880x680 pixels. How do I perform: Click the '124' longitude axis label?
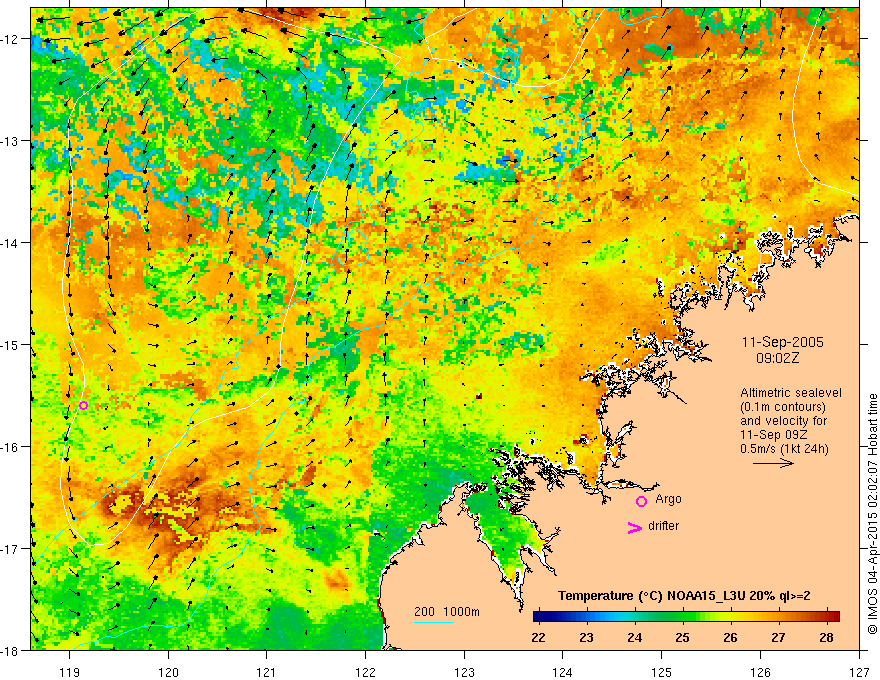point(563,672)
